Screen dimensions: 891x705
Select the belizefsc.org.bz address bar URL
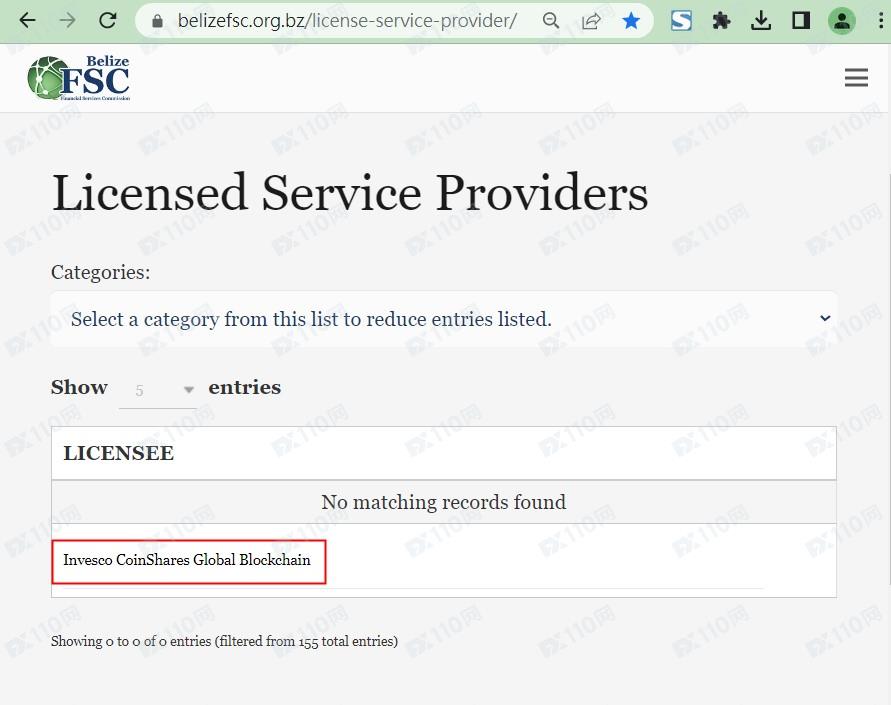point(347,21)
